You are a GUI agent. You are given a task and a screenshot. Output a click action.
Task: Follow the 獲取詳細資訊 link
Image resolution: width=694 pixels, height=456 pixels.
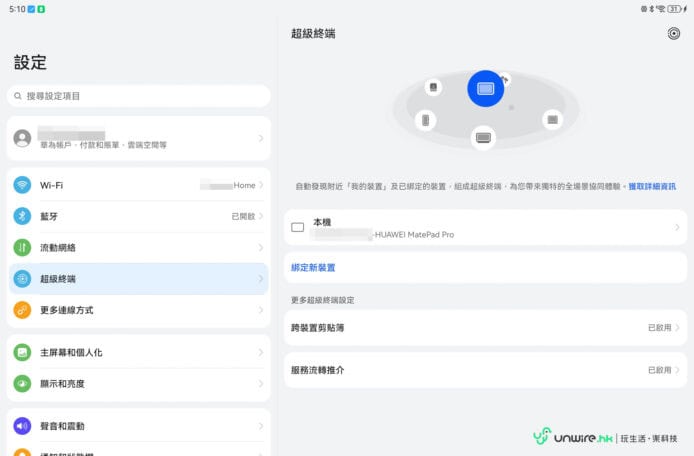point(652,187)
